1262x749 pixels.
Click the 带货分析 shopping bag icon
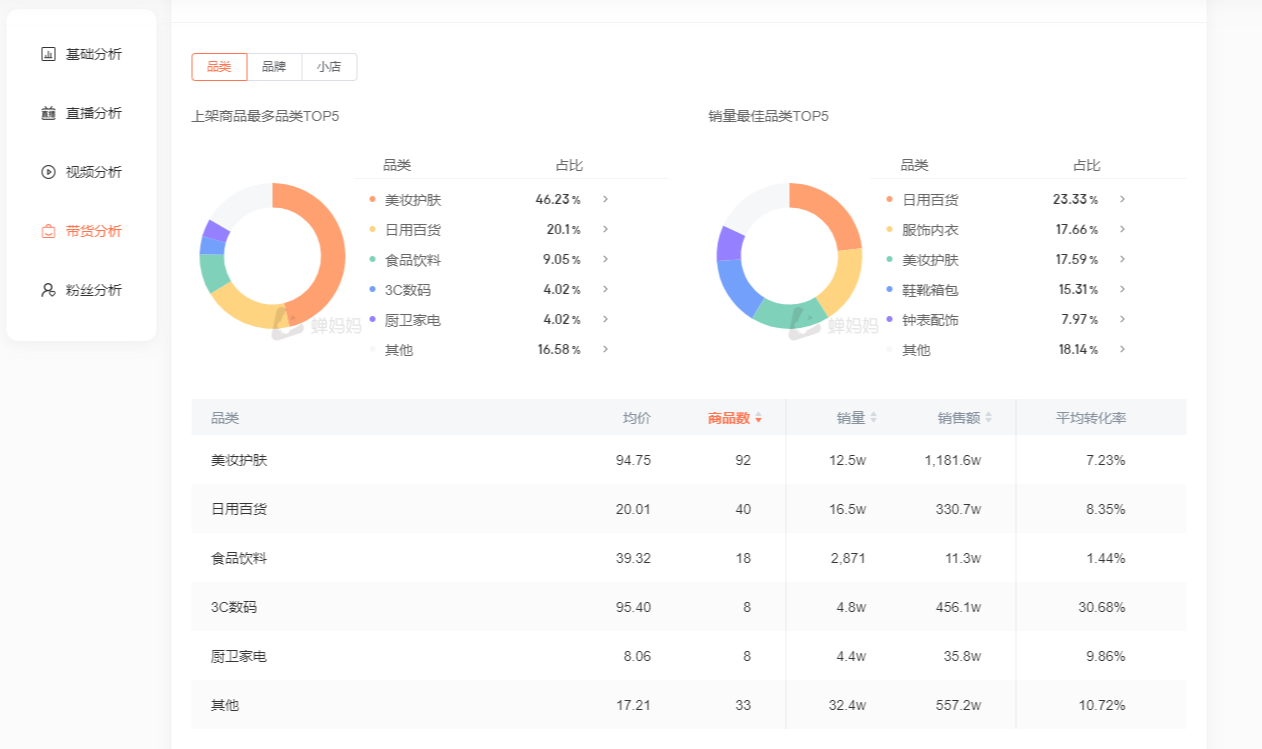[48, 231]
